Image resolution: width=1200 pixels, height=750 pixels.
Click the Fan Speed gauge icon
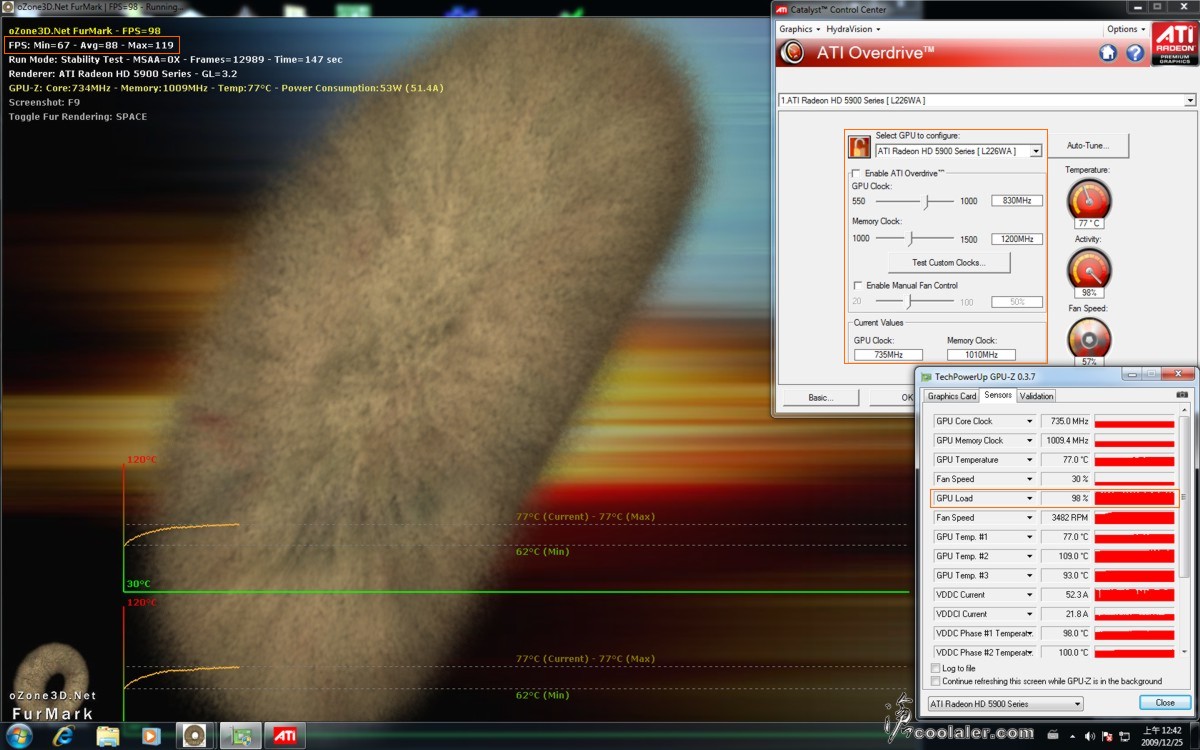(x=1089, y=338)
